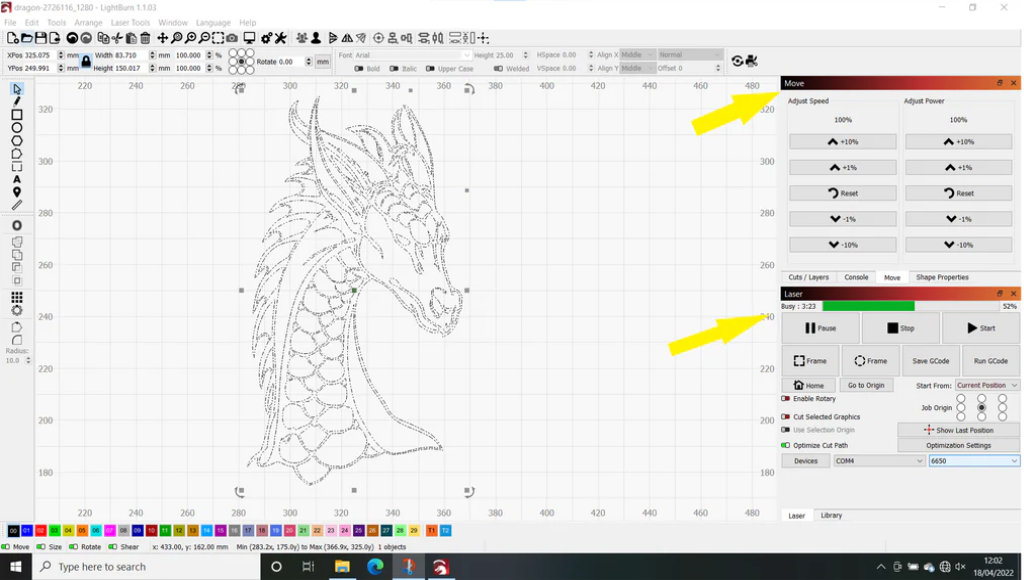
Task: Click the XPos value stepper arrows
Action: (x=61, y=56)
